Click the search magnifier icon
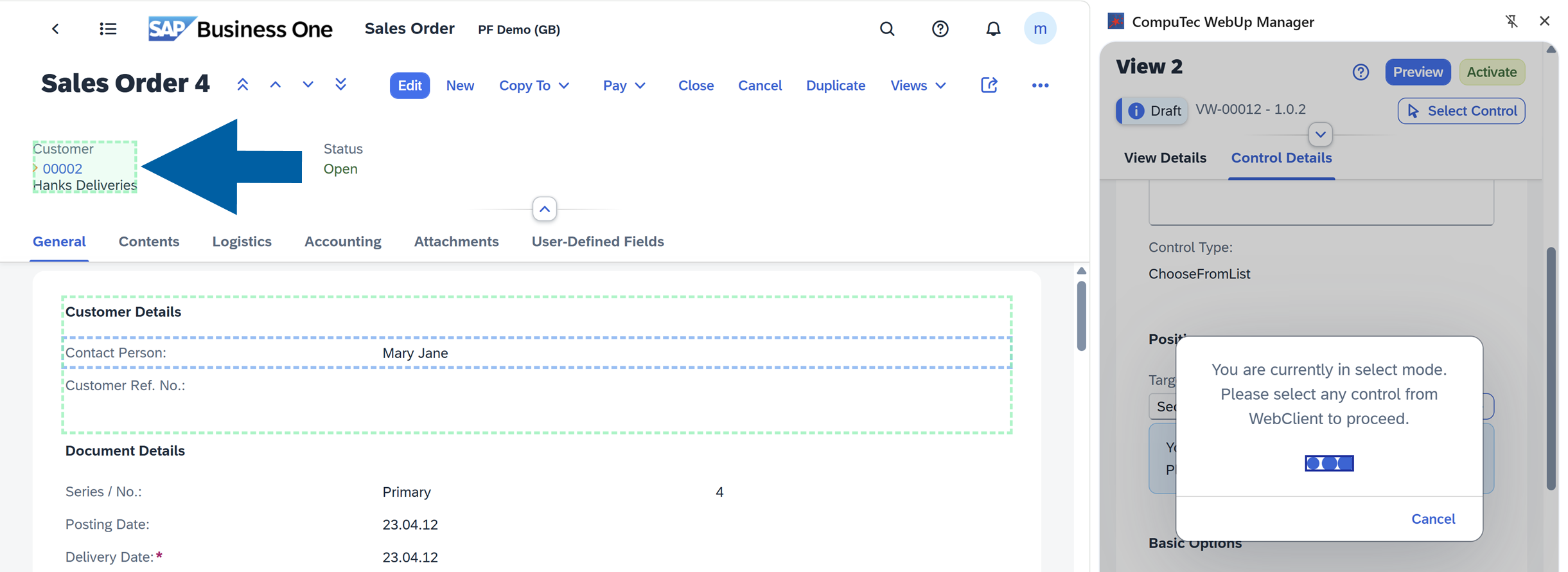 pos(886,29)
